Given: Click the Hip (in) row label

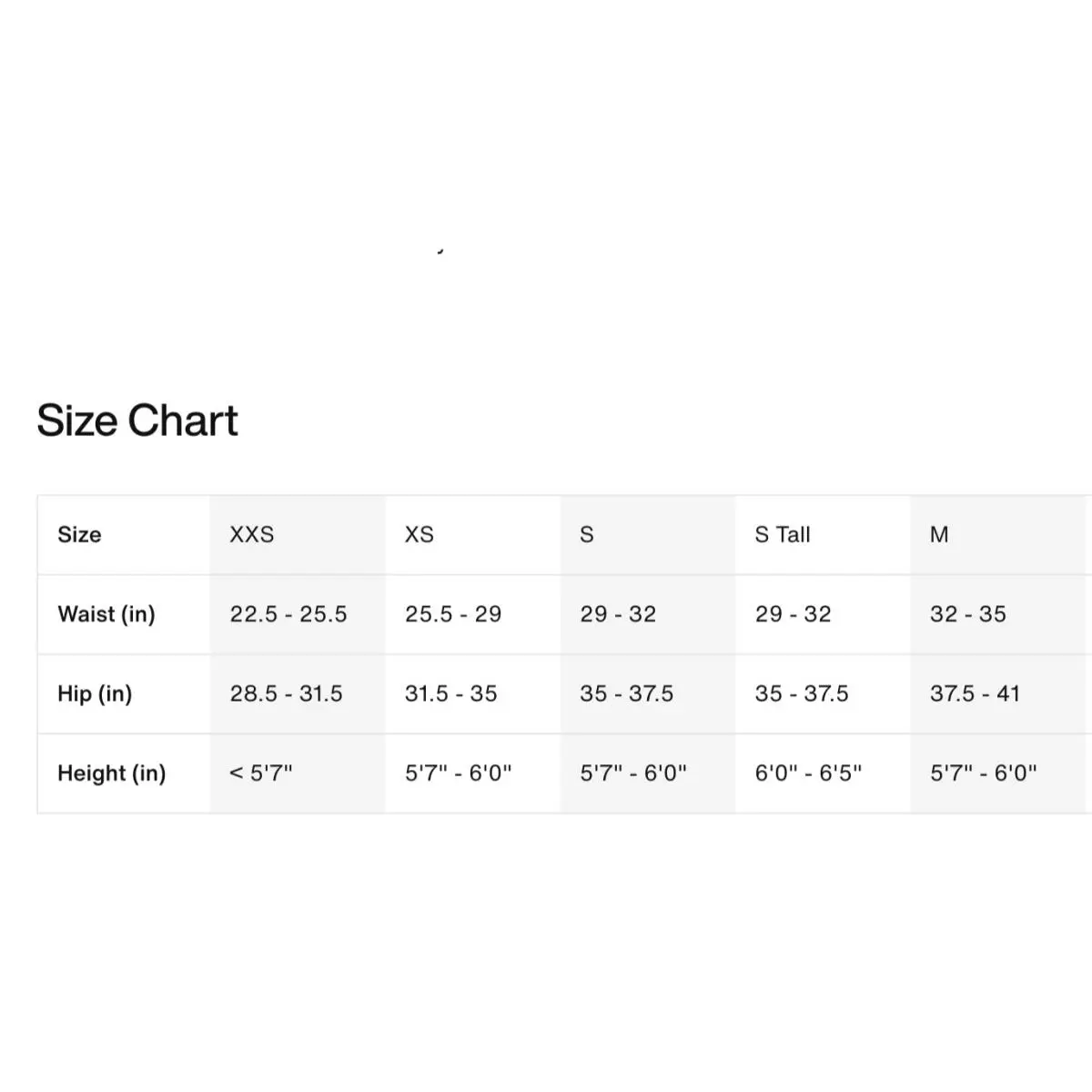Looking at the screenshot, I should pos(95,693).
